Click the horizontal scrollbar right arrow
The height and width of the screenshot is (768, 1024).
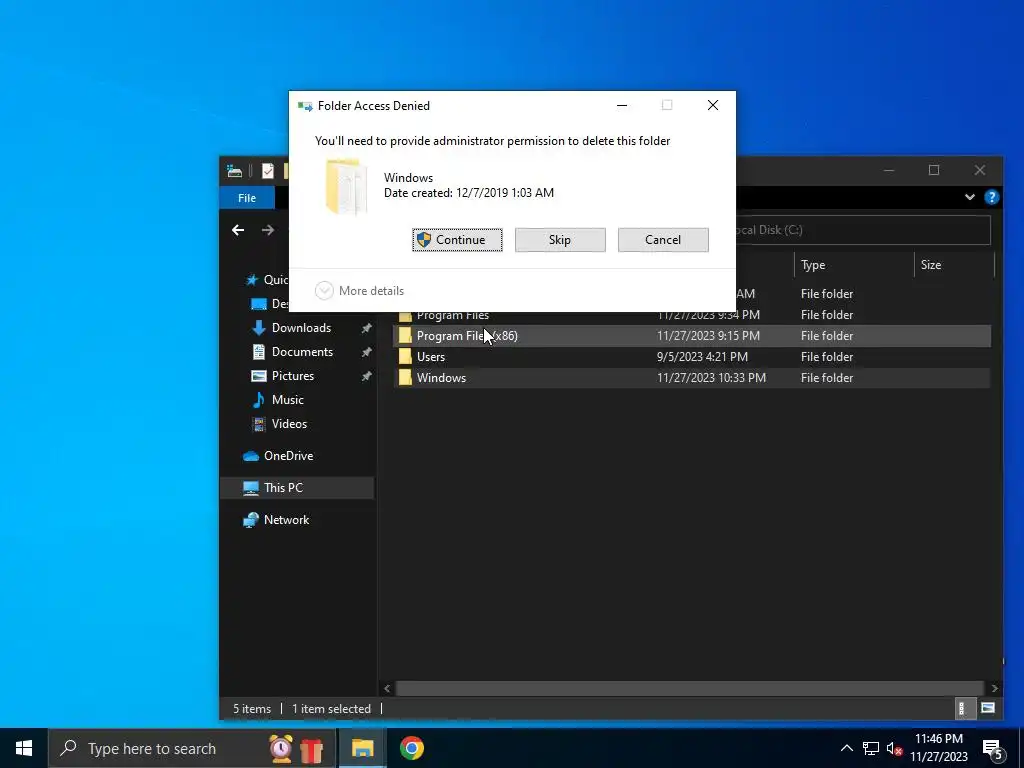(x=995, y=688)
